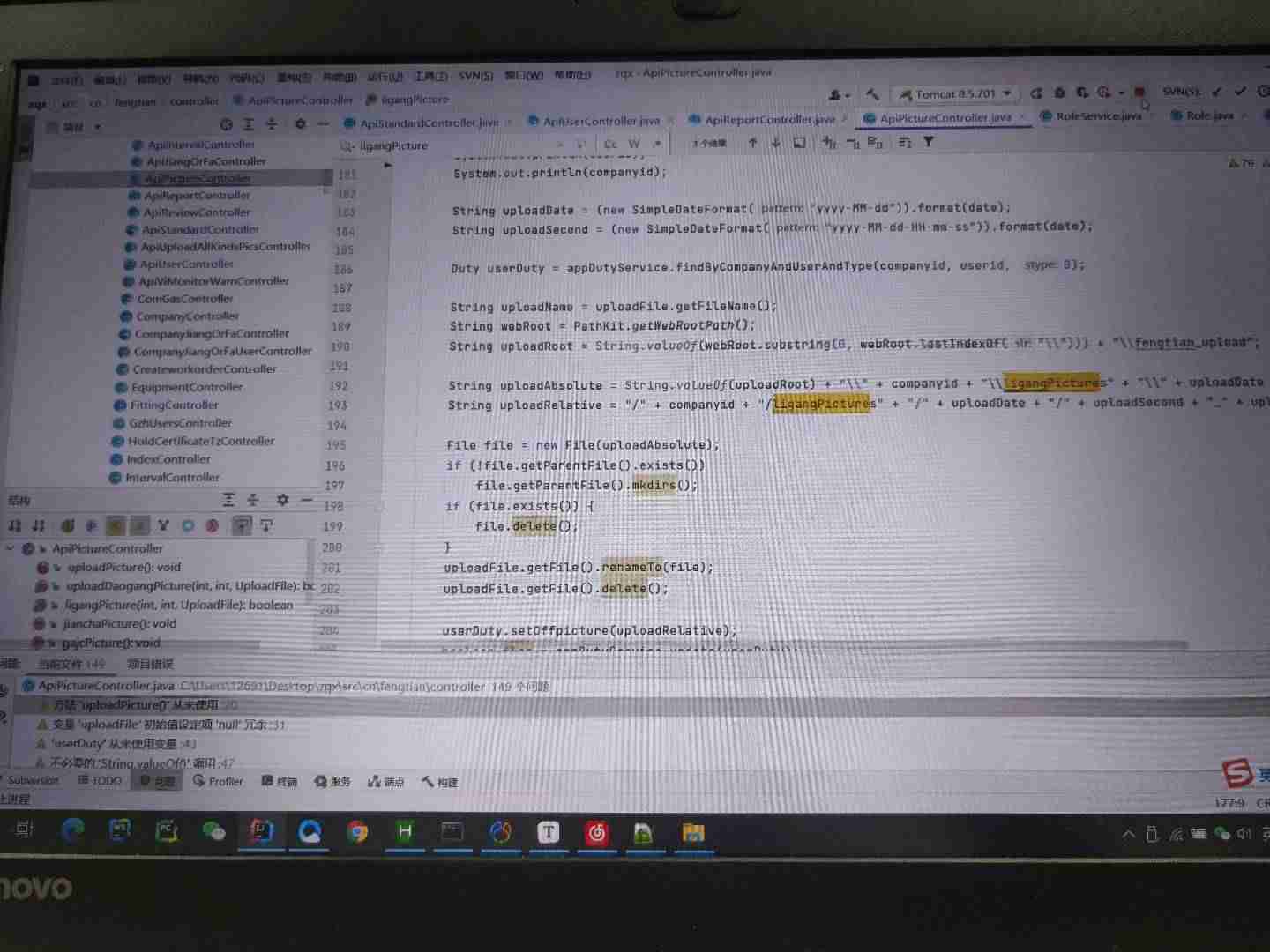Open the TODO tool window button
Viewport: 1270px width, 952px height.
(x=100, y=780)
